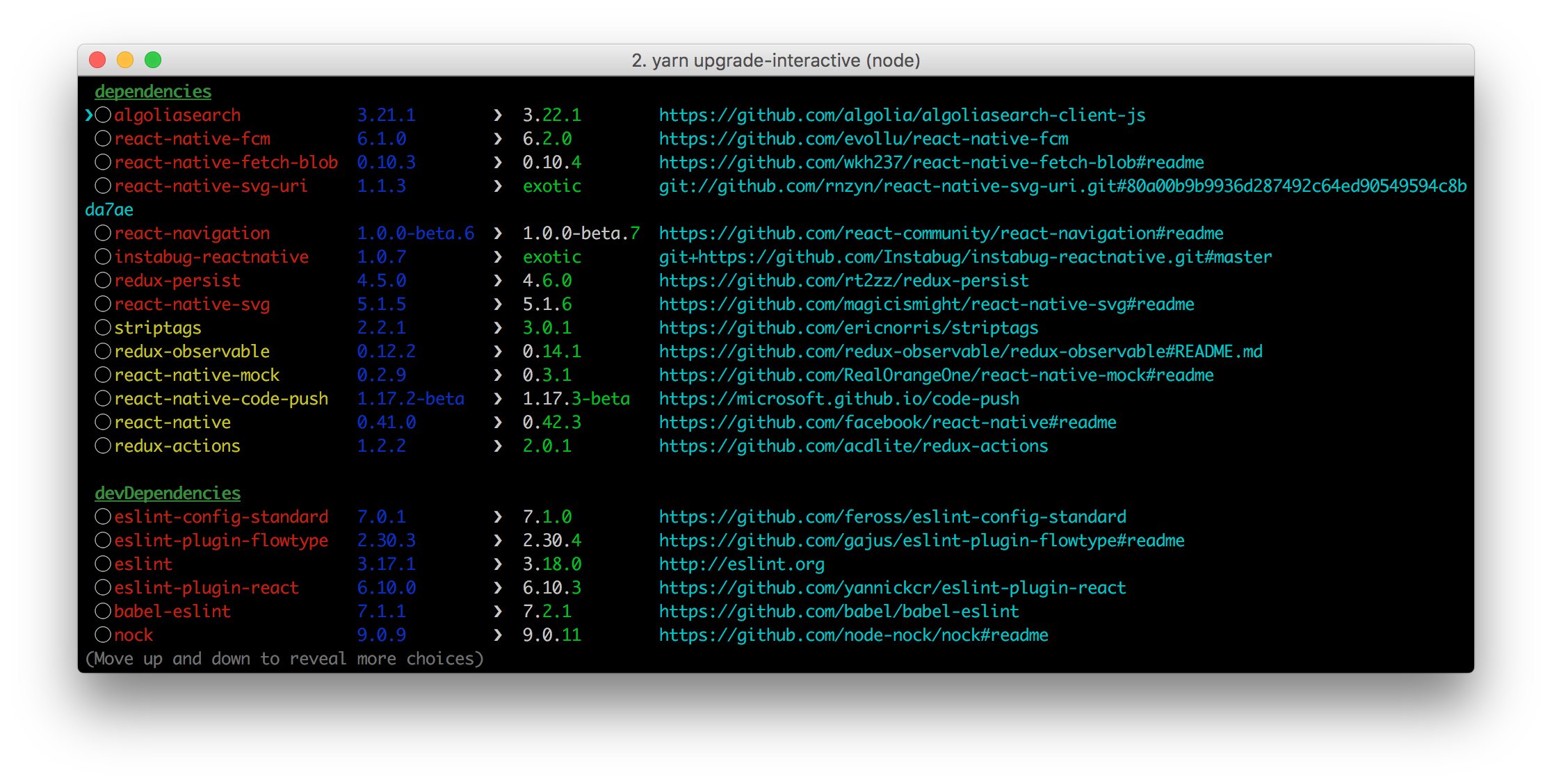Viewport: 1552px width, 784px height.
Task: Click target version 9.0.11
Action: 552,635
